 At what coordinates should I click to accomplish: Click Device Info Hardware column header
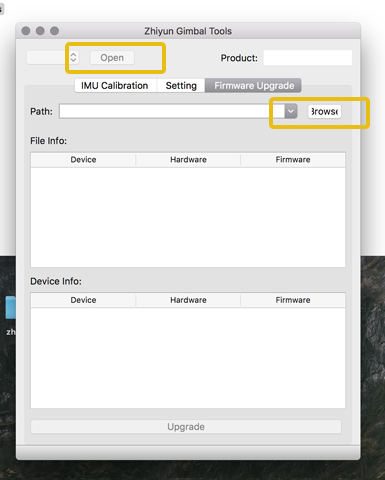[188, 300]
